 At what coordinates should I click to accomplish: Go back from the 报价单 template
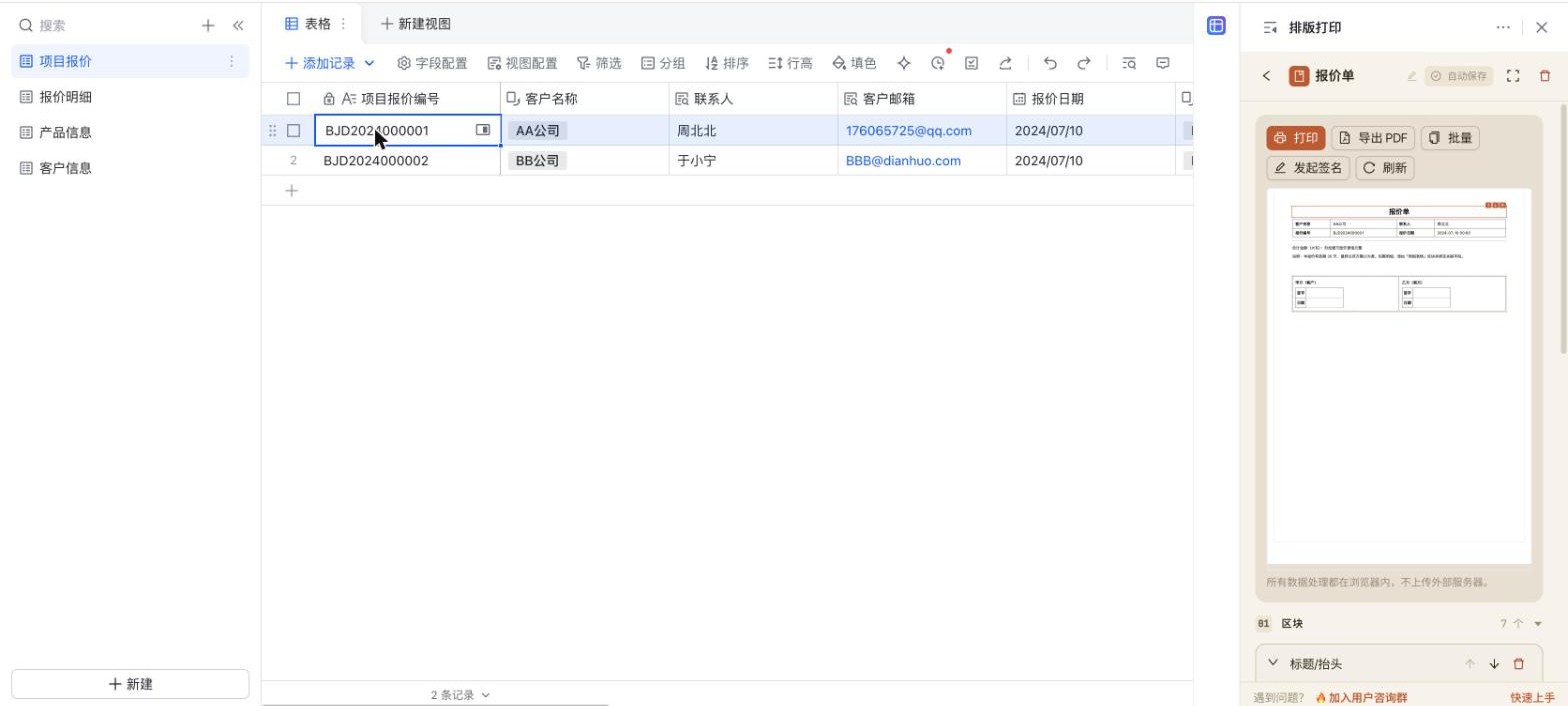click(1267, 76)
